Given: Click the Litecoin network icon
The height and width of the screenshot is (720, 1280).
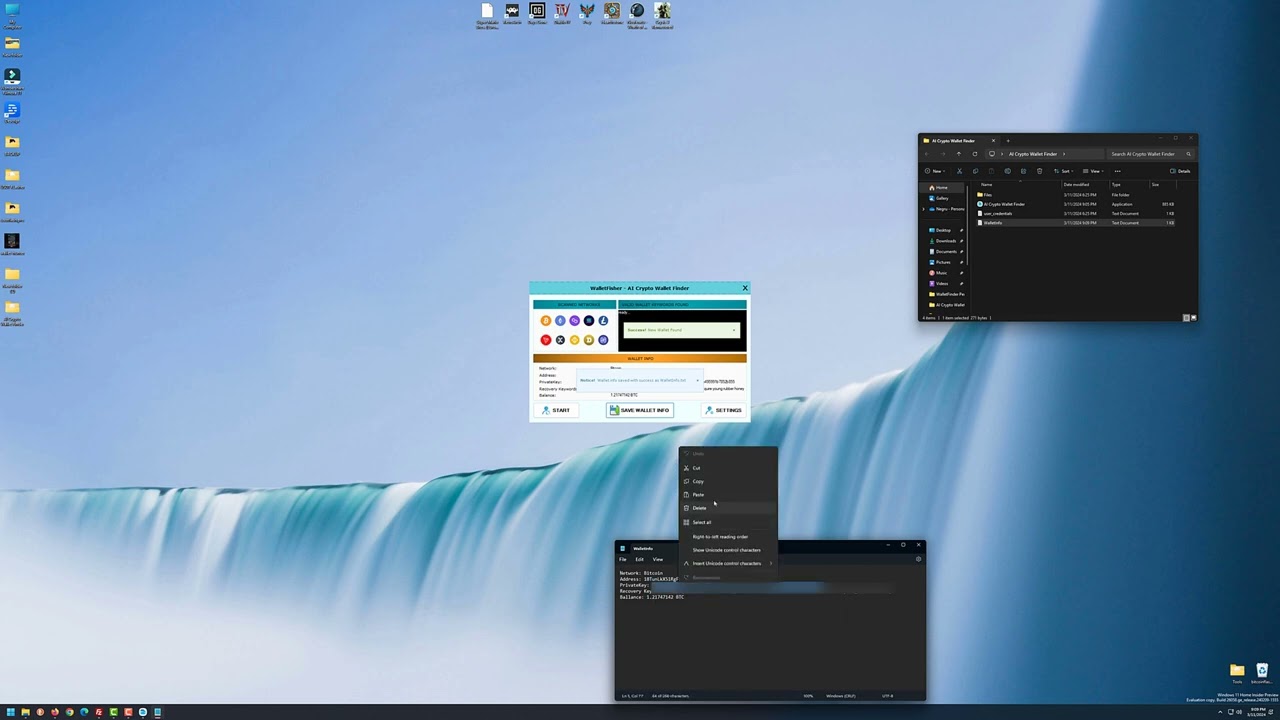Looking at the screenshot, I should tap(603, 321).
